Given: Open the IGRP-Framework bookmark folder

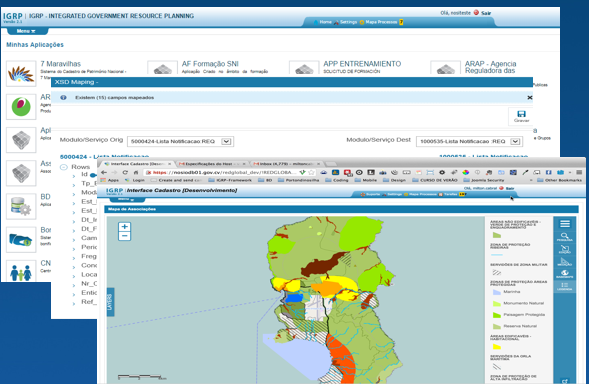Looking at the screenshot, I should 230,180.
